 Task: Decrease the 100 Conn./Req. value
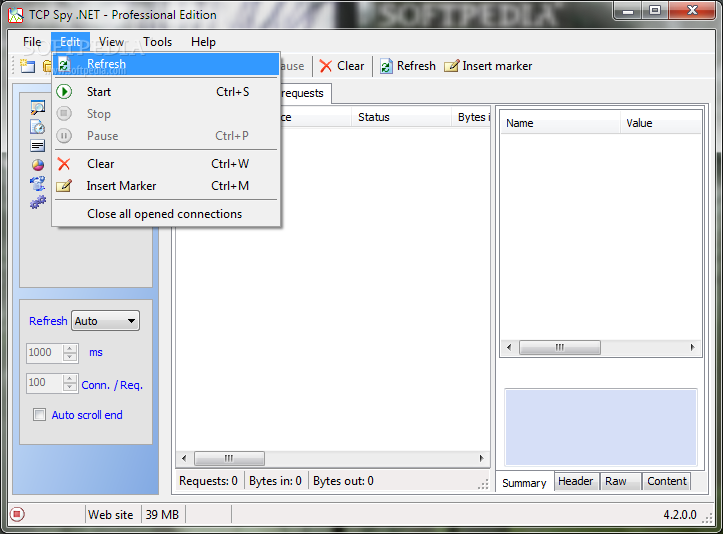[70, 387]
